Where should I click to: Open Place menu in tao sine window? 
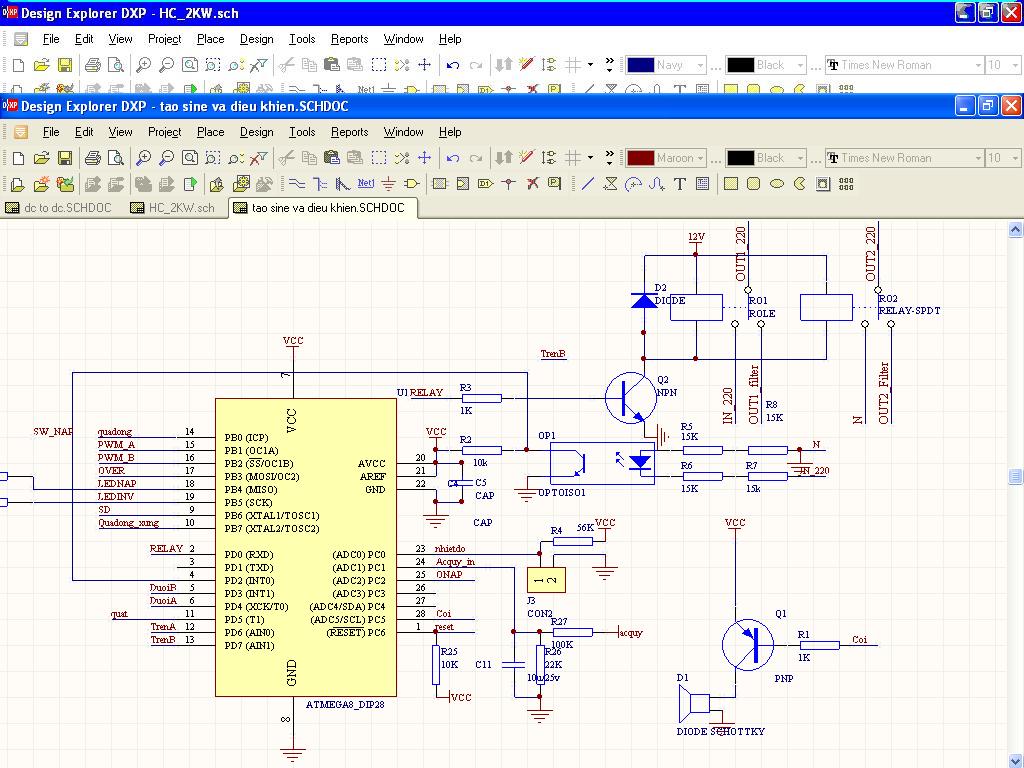pos(210,132)
